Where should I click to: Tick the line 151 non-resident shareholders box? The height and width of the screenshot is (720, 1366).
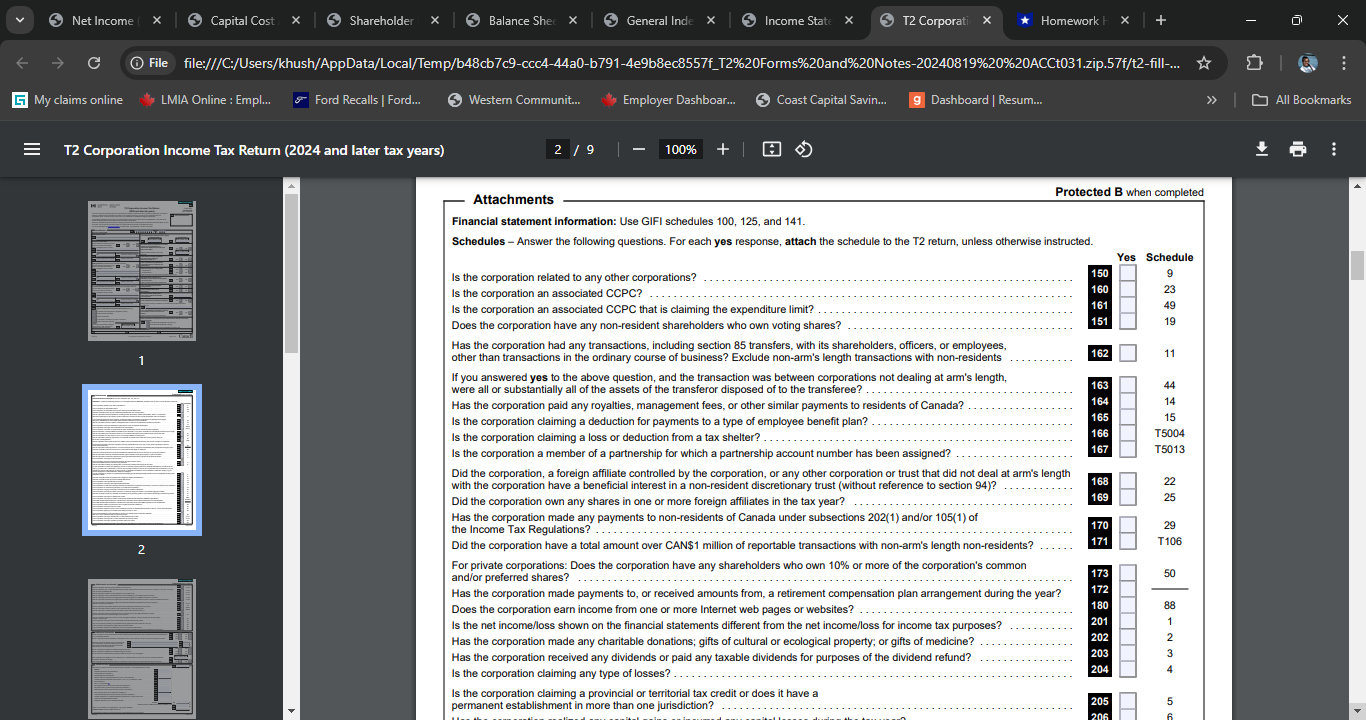pyautogui.click(x=1127, y=321)
